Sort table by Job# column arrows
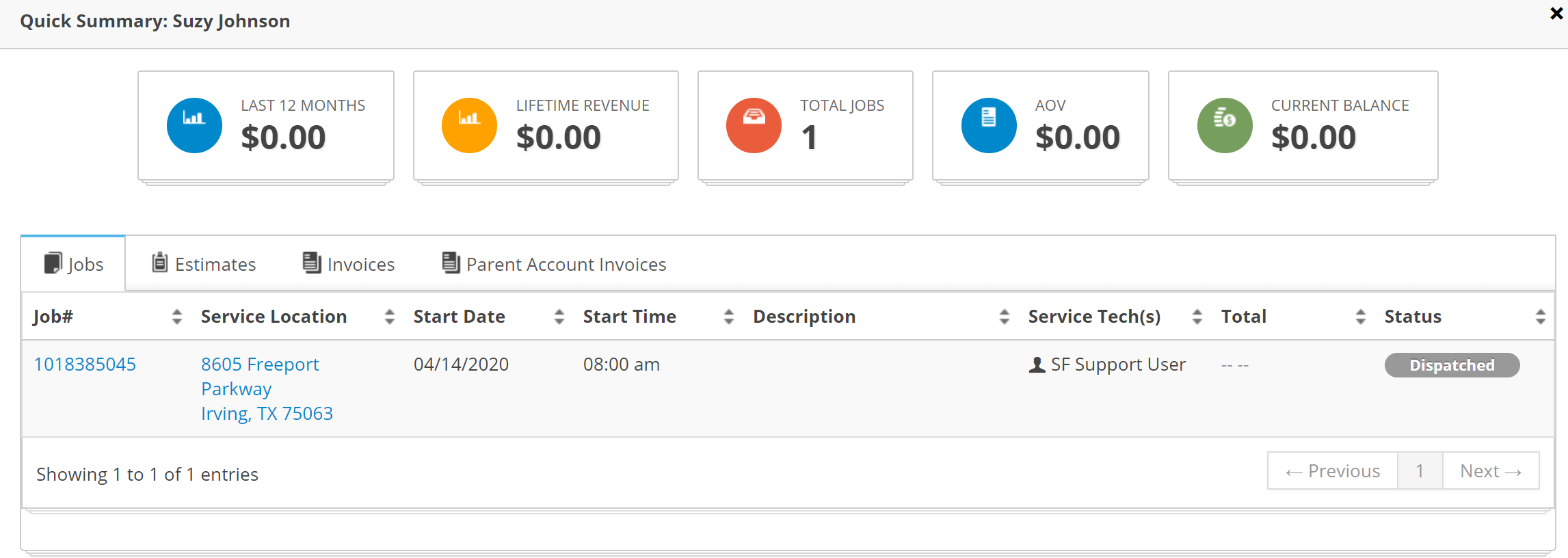This screenshot has height=558, width=1568. click(176, 317)
